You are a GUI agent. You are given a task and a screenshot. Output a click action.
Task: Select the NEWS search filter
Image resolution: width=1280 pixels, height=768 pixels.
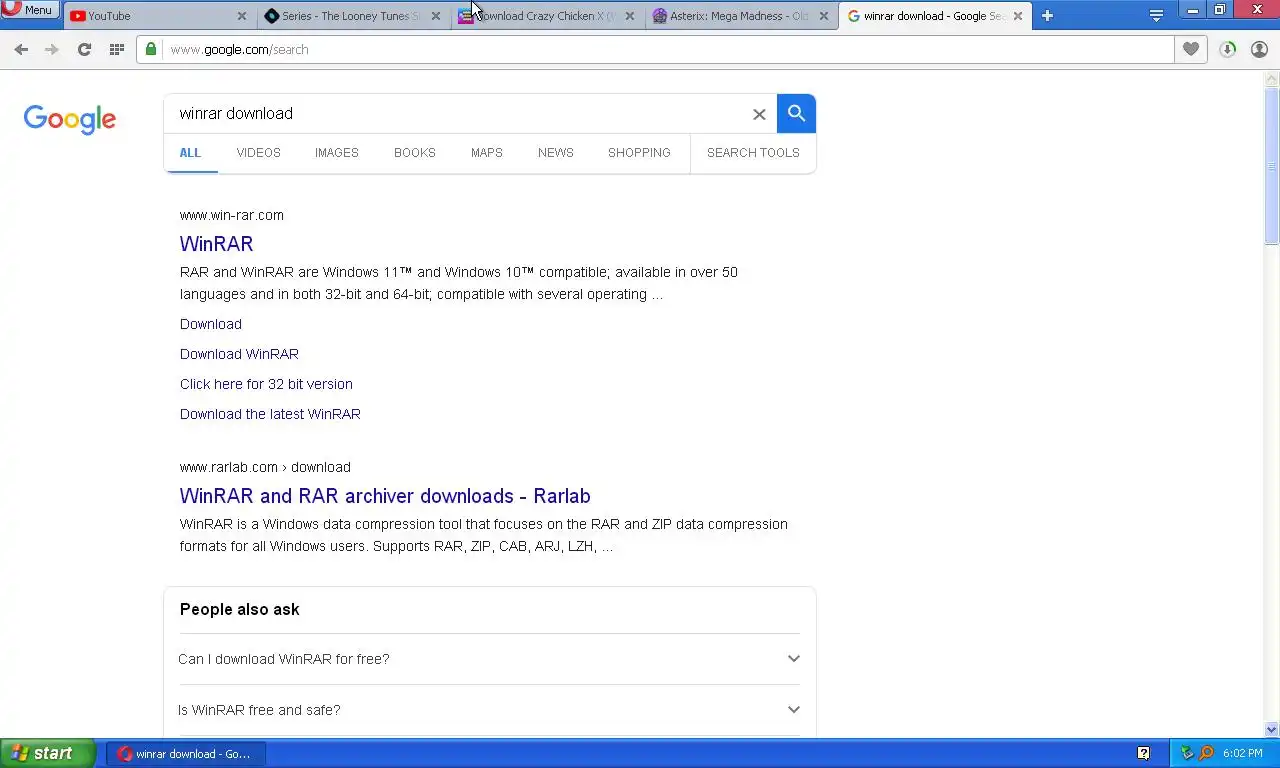(556, 153)
